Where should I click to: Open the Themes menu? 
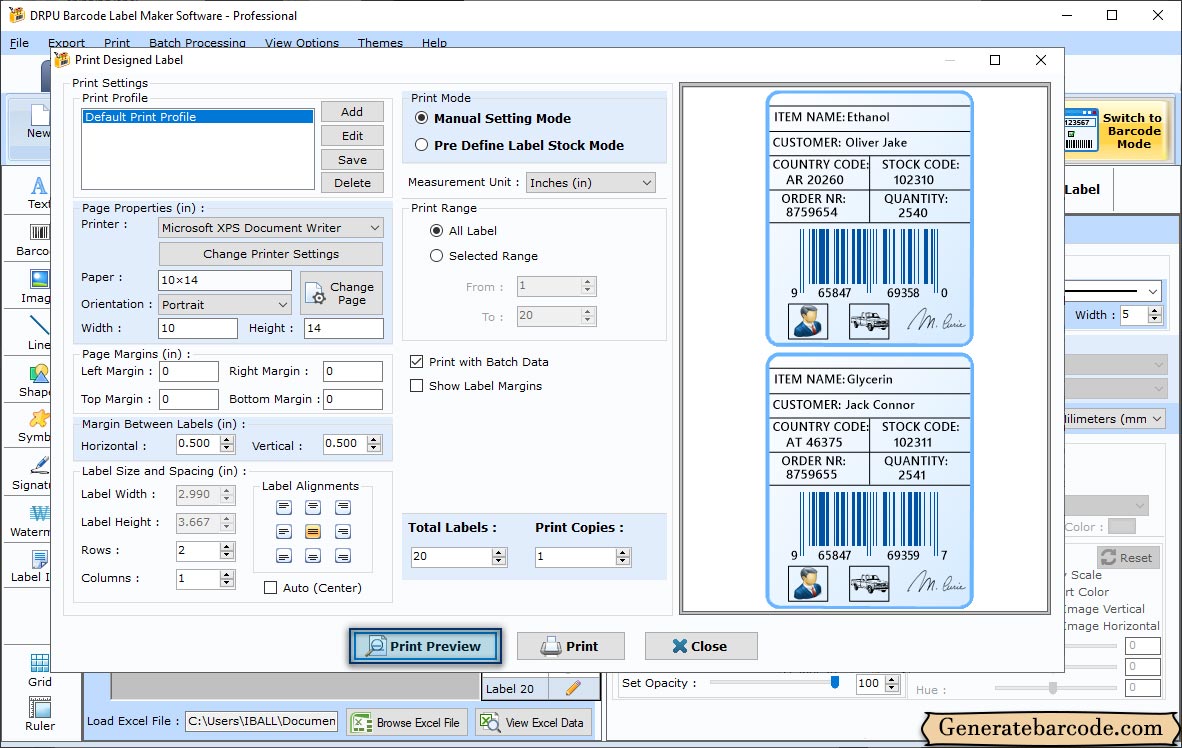380,43
